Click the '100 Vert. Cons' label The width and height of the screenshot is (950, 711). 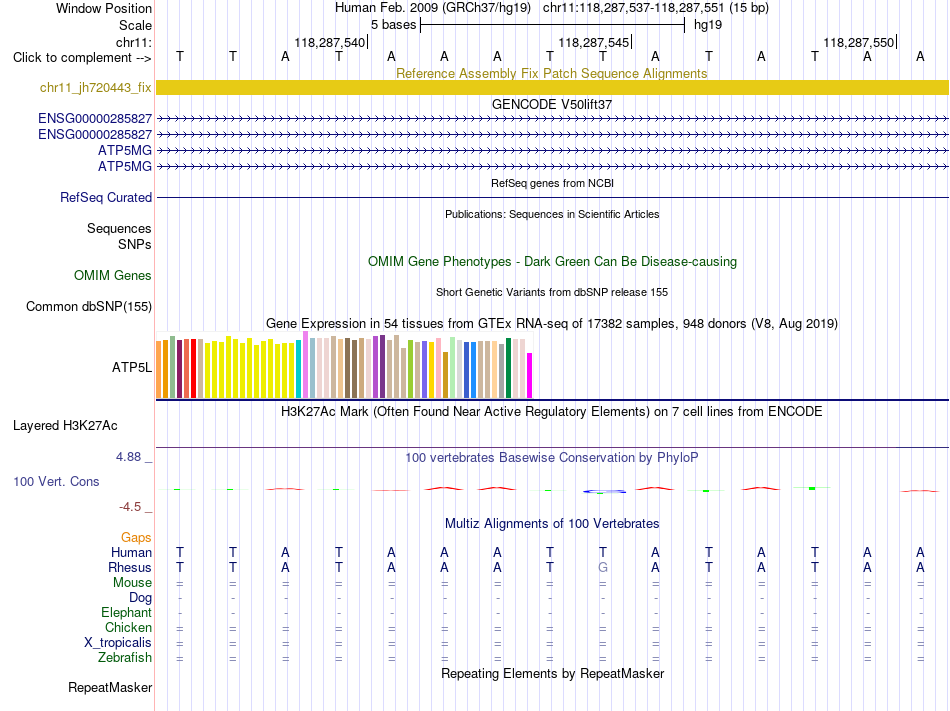click(56, 481)
